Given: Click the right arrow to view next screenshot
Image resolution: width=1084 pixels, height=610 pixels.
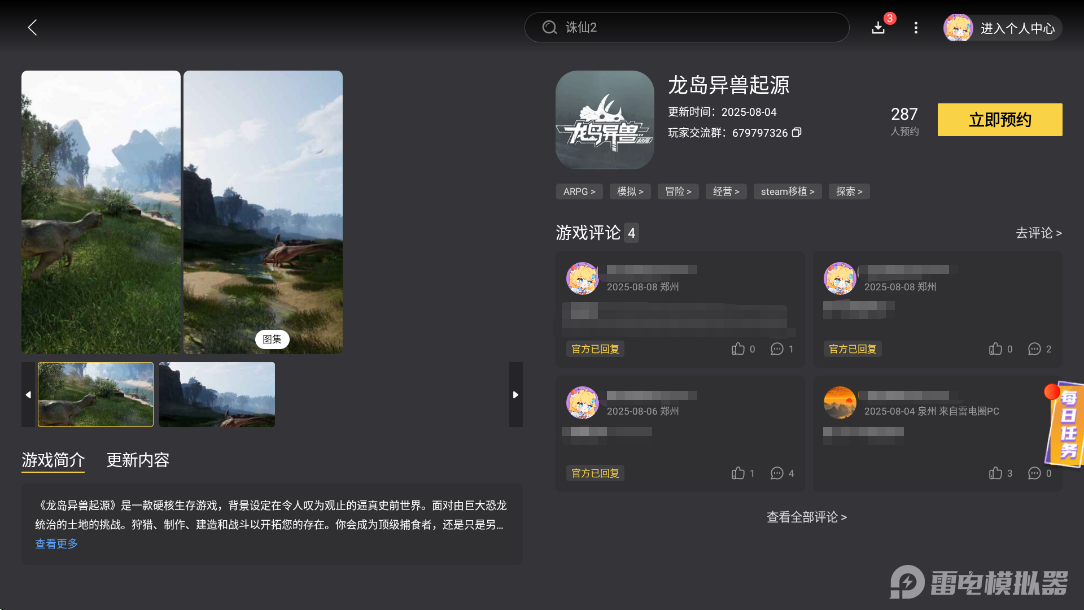Looking at the screenshot, I should 515,394.
